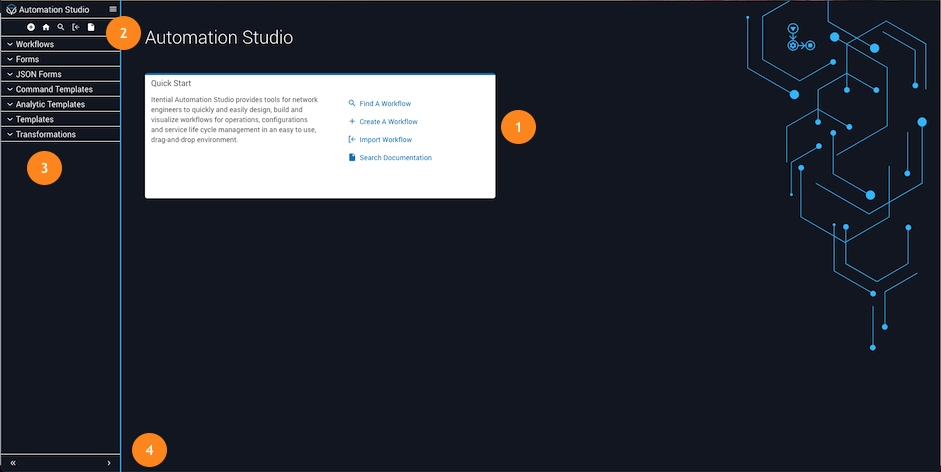Click the import icon in sidebar toolbar

tap(76, 27)
